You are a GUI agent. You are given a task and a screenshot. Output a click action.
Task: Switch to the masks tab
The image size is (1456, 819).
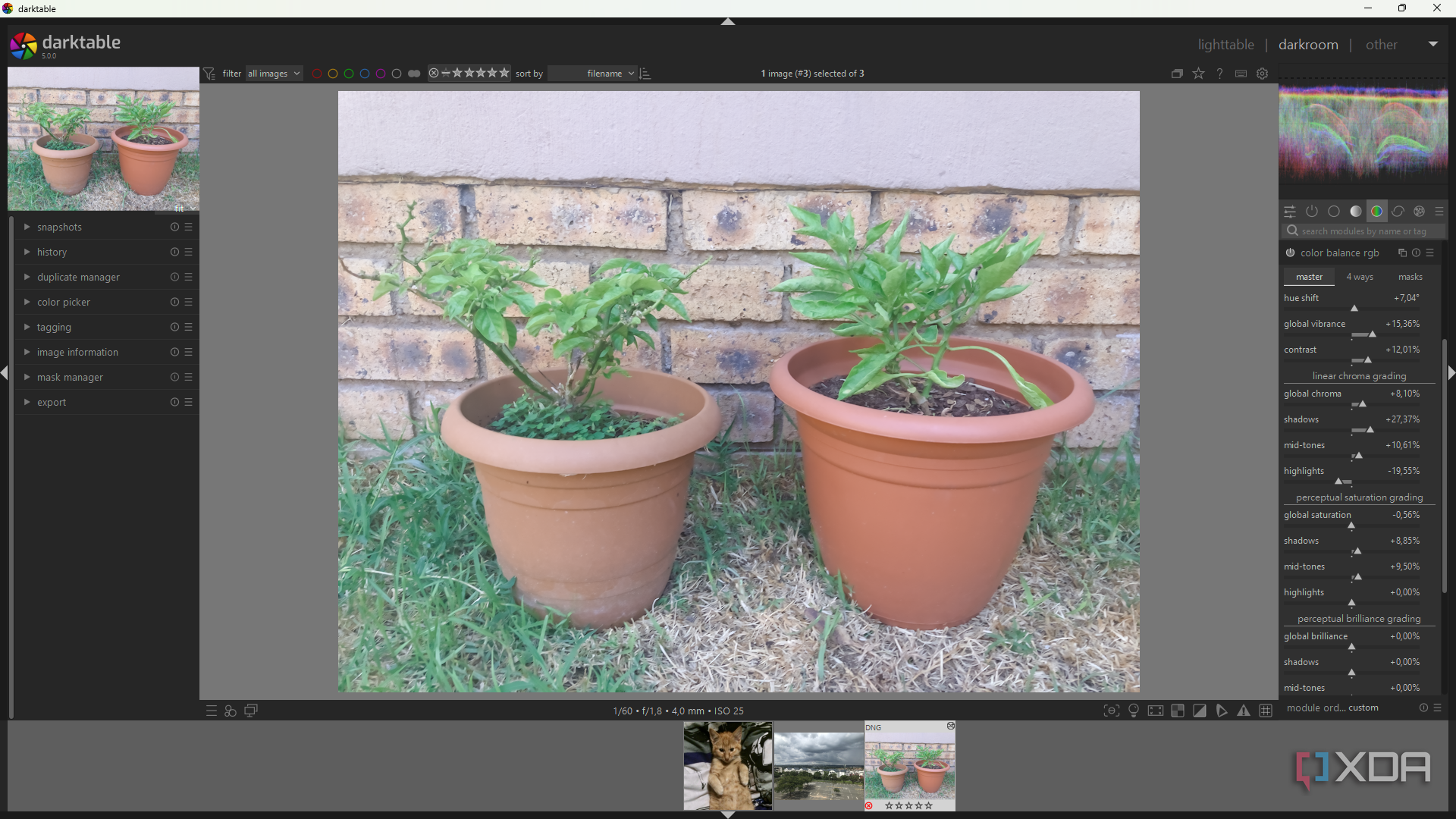tap(1410, 277)
